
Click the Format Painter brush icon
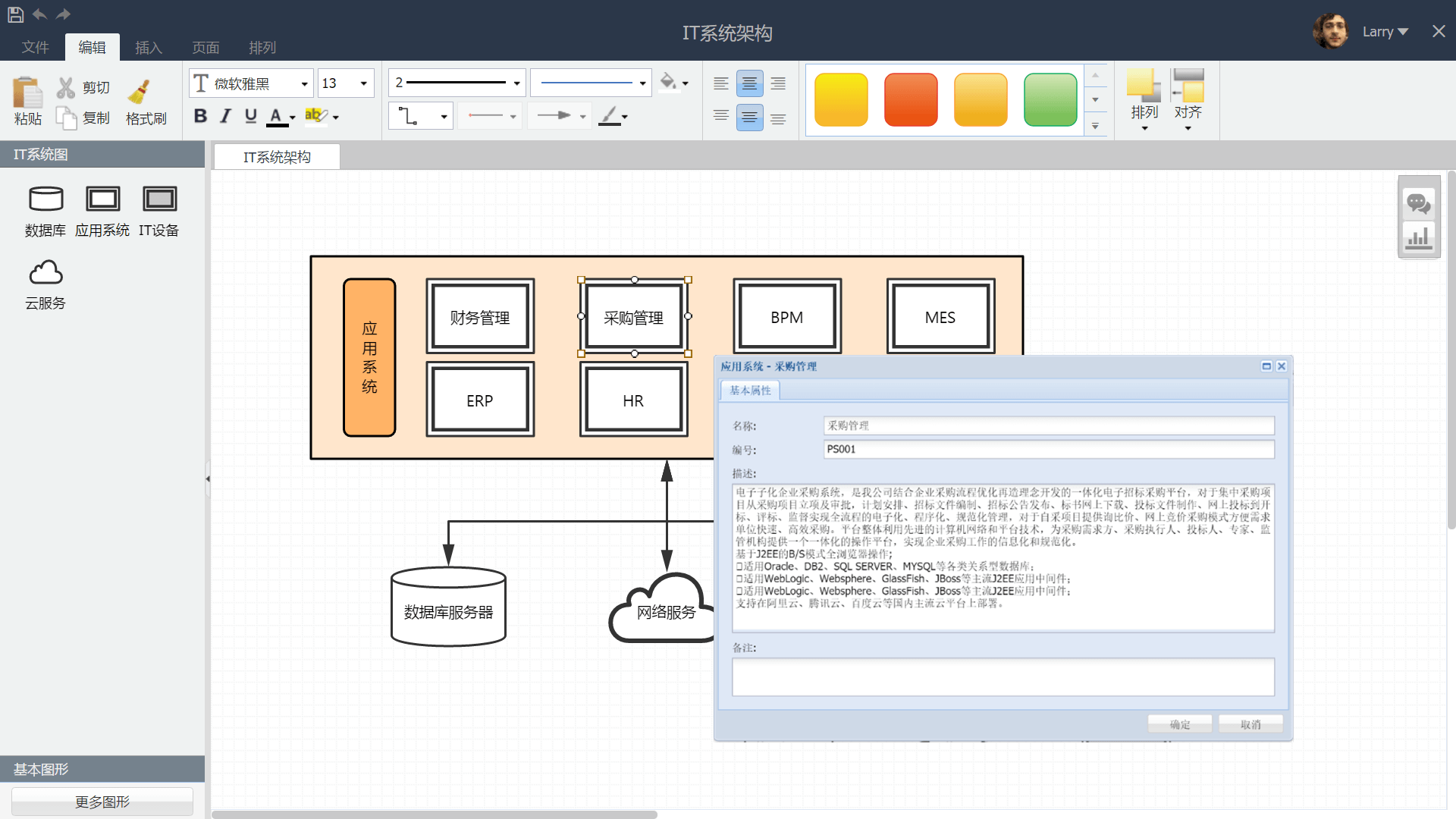click(140, 92)
